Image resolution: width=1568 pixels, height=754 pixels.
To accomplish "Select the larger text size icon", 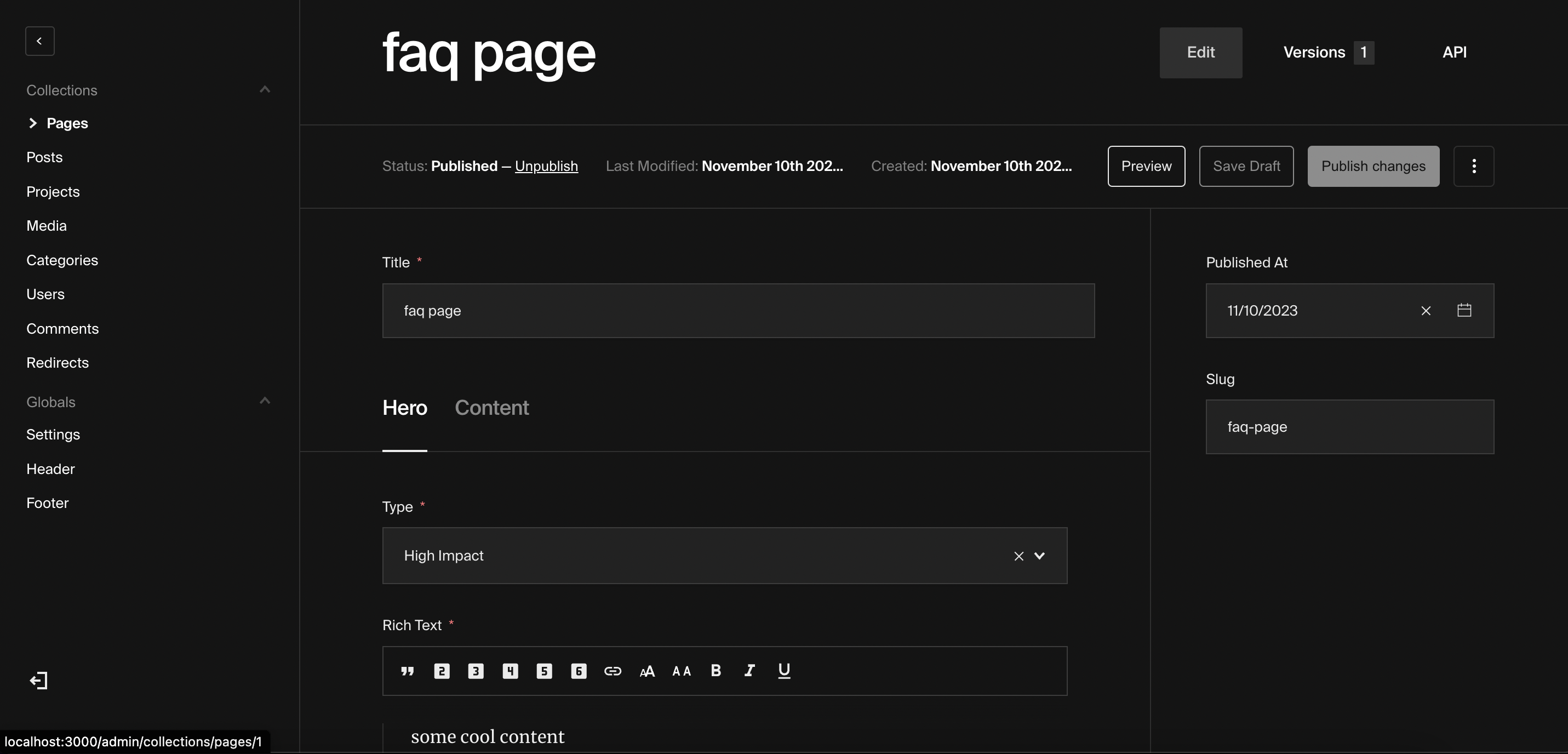I will pyautogui.click(x=647, y=671).
